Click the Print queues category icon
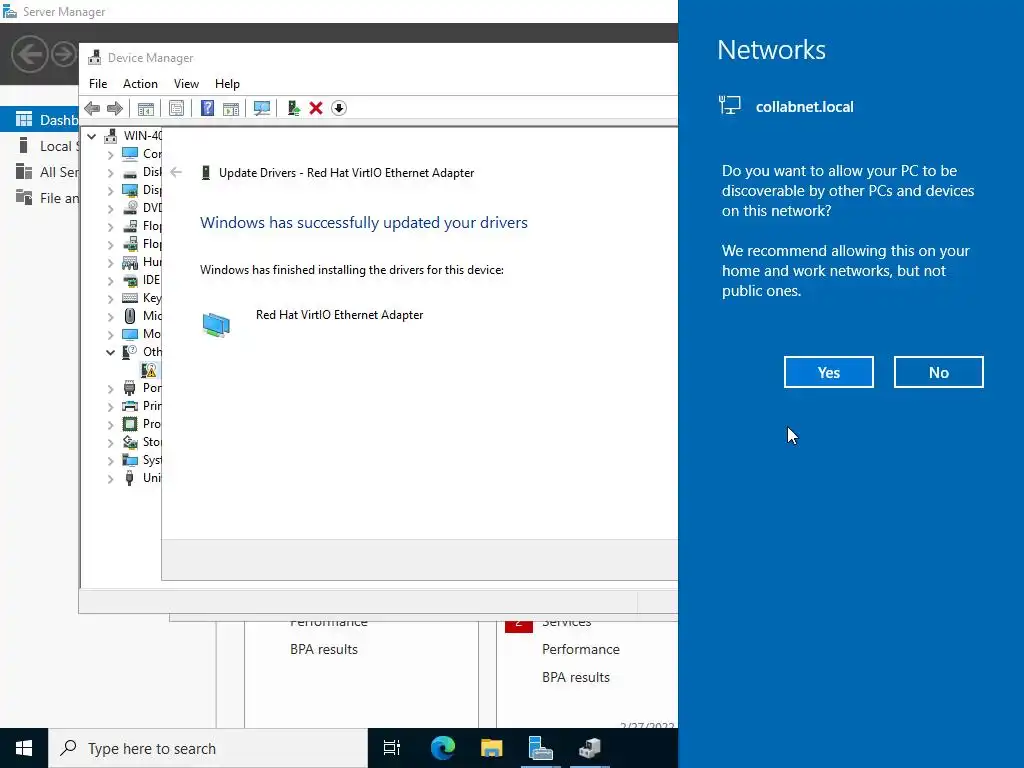 (131, 406)
